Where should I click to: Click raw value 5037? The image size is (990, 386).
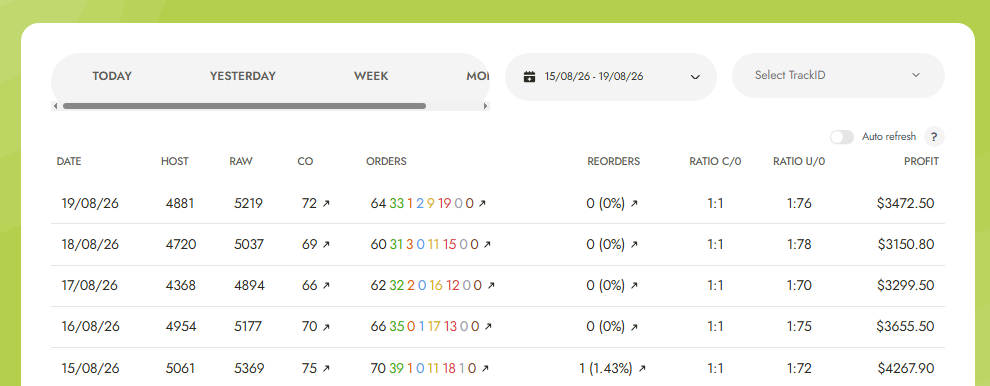(248, 244)
